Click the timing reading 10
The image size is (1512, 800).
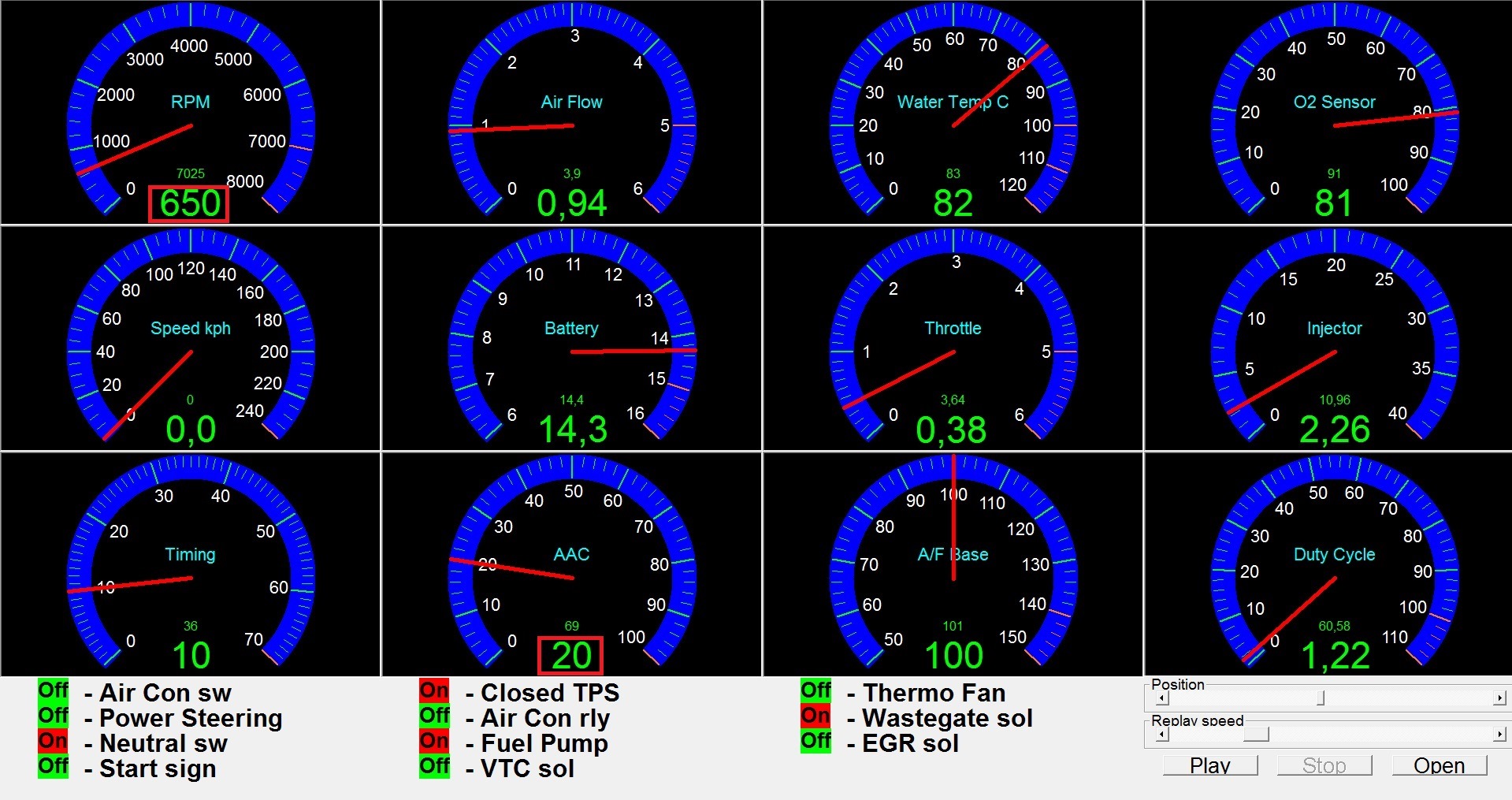pos(191,656)
